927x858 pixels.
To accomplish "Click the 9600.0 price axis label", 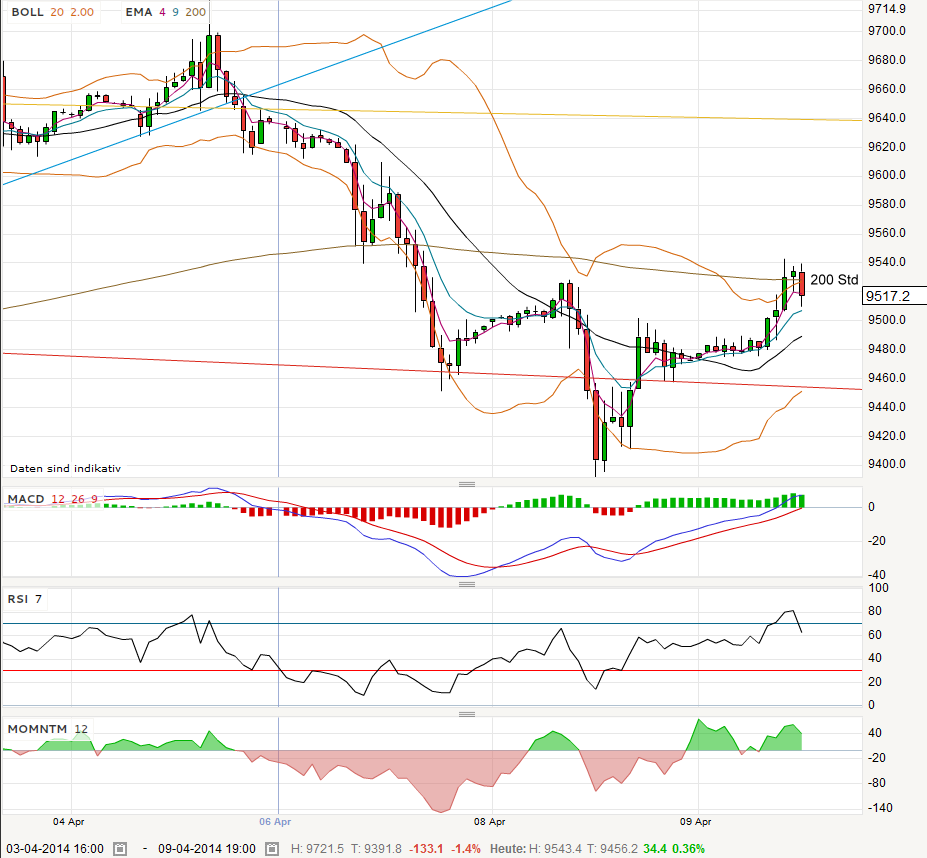I will click(887, 175).
